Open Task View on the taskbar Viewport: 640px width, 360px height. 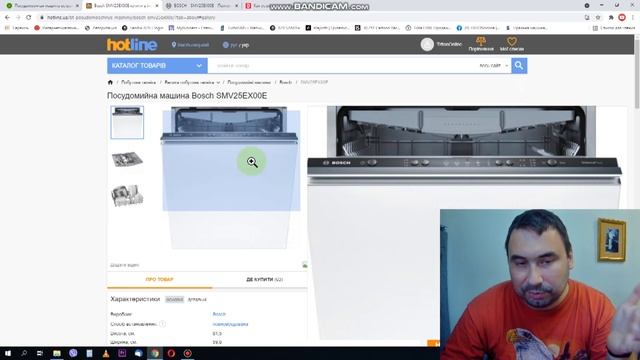(40, 353)
